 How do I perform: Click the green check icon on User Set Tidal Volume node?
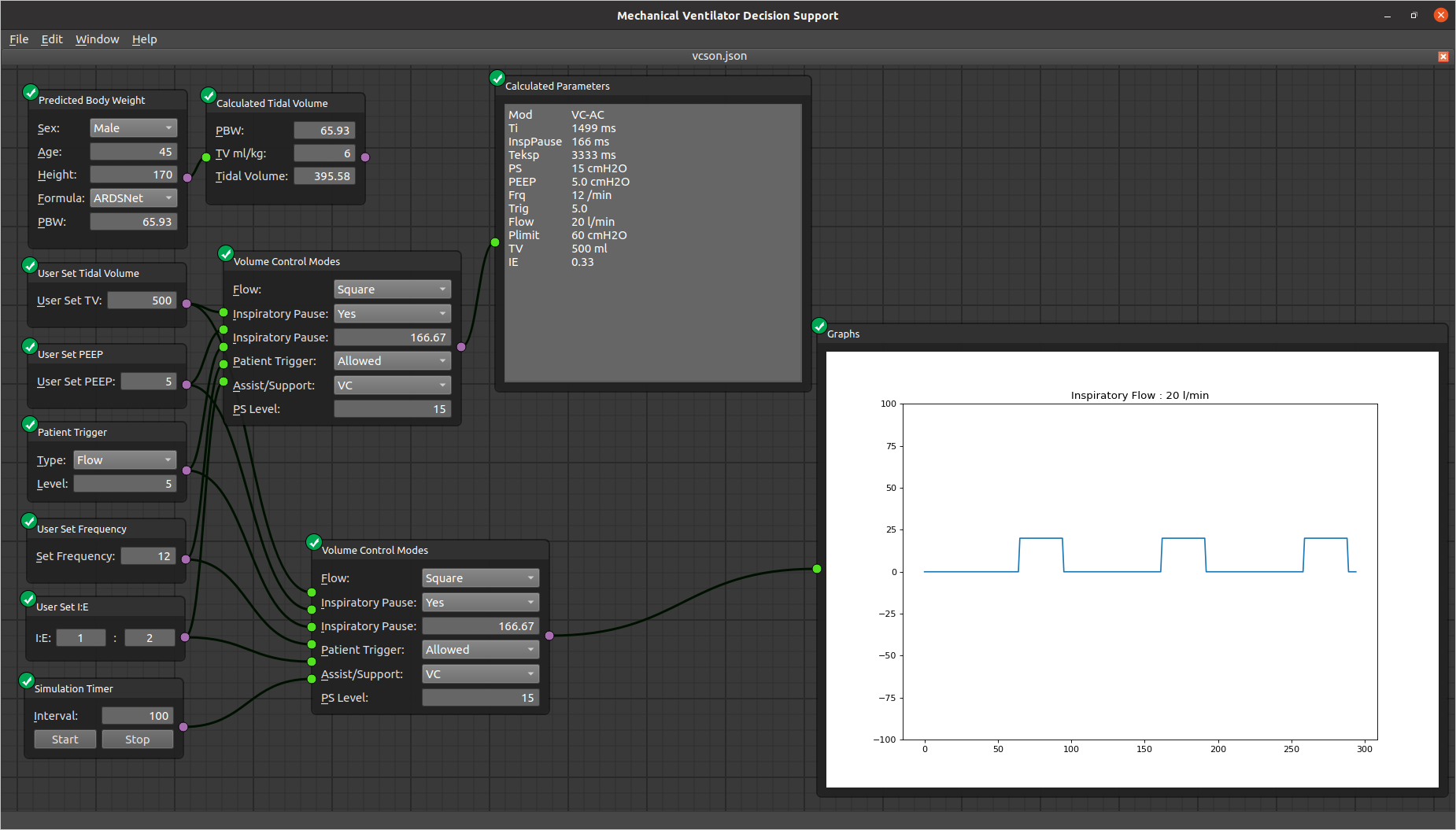[30, 265]
